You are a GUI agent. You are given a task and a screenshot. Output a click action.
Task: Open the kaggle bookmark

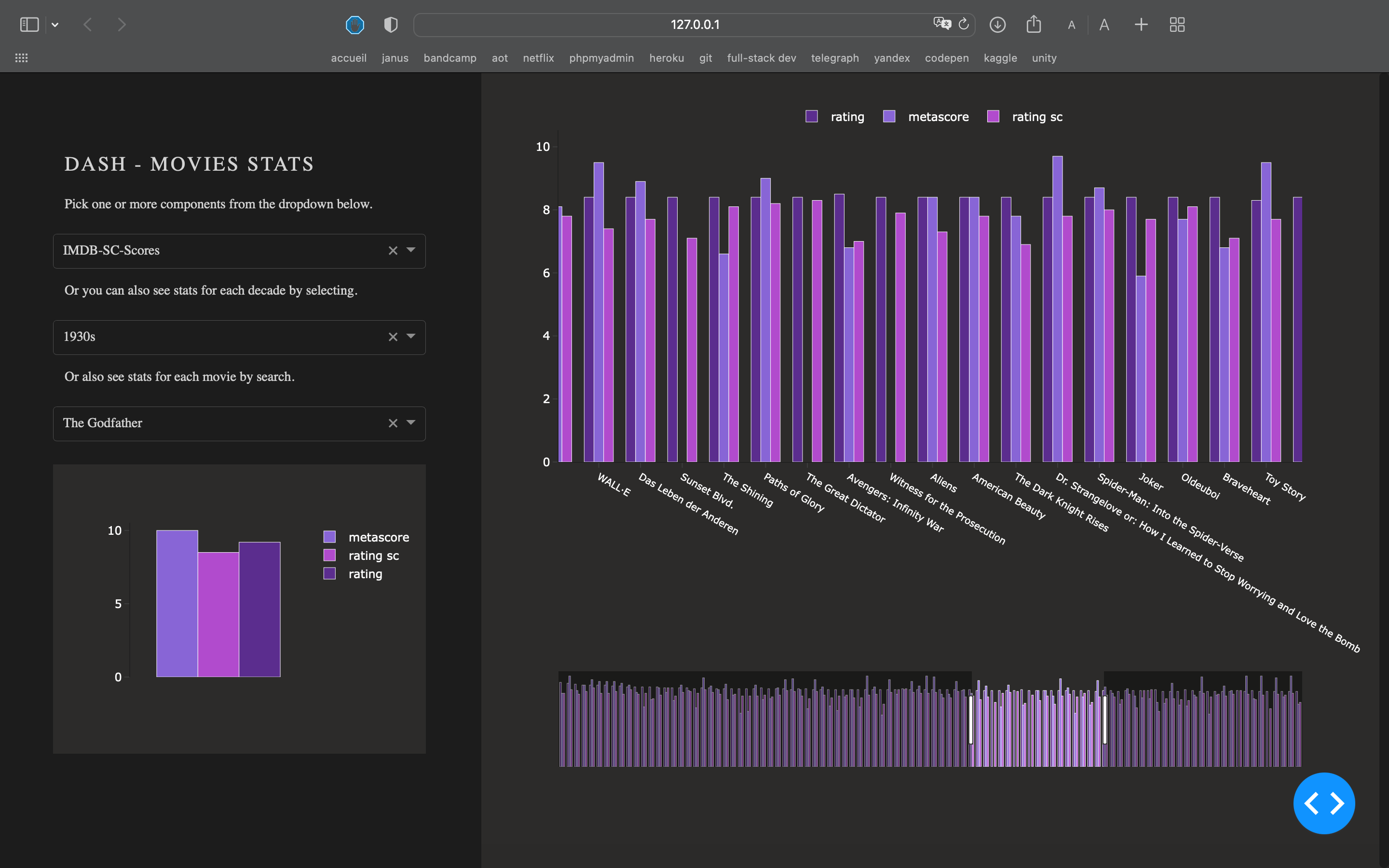coord(1000,58)
